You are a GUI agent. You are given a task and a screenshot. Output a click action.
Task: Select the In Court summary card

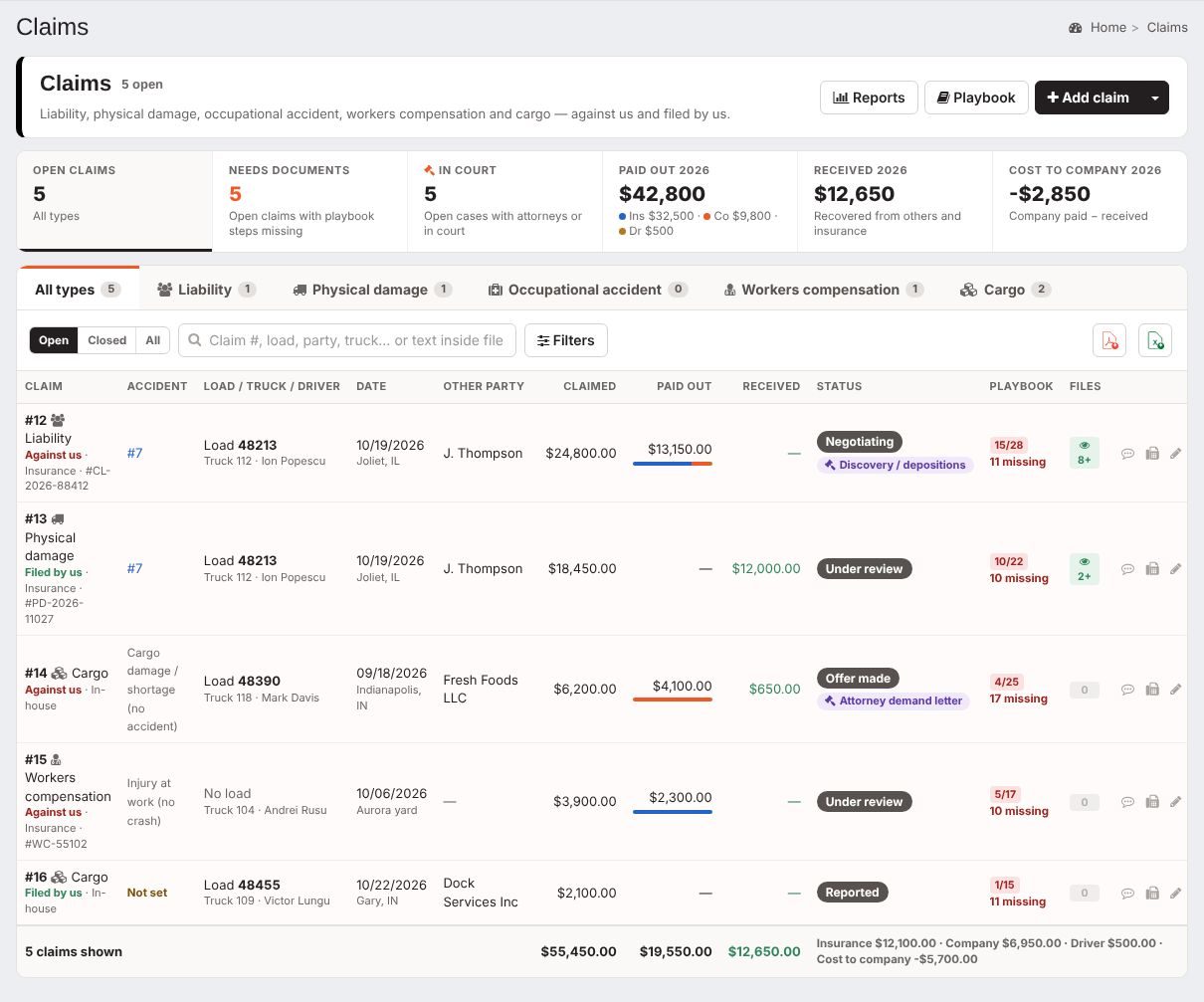(504, 201)
